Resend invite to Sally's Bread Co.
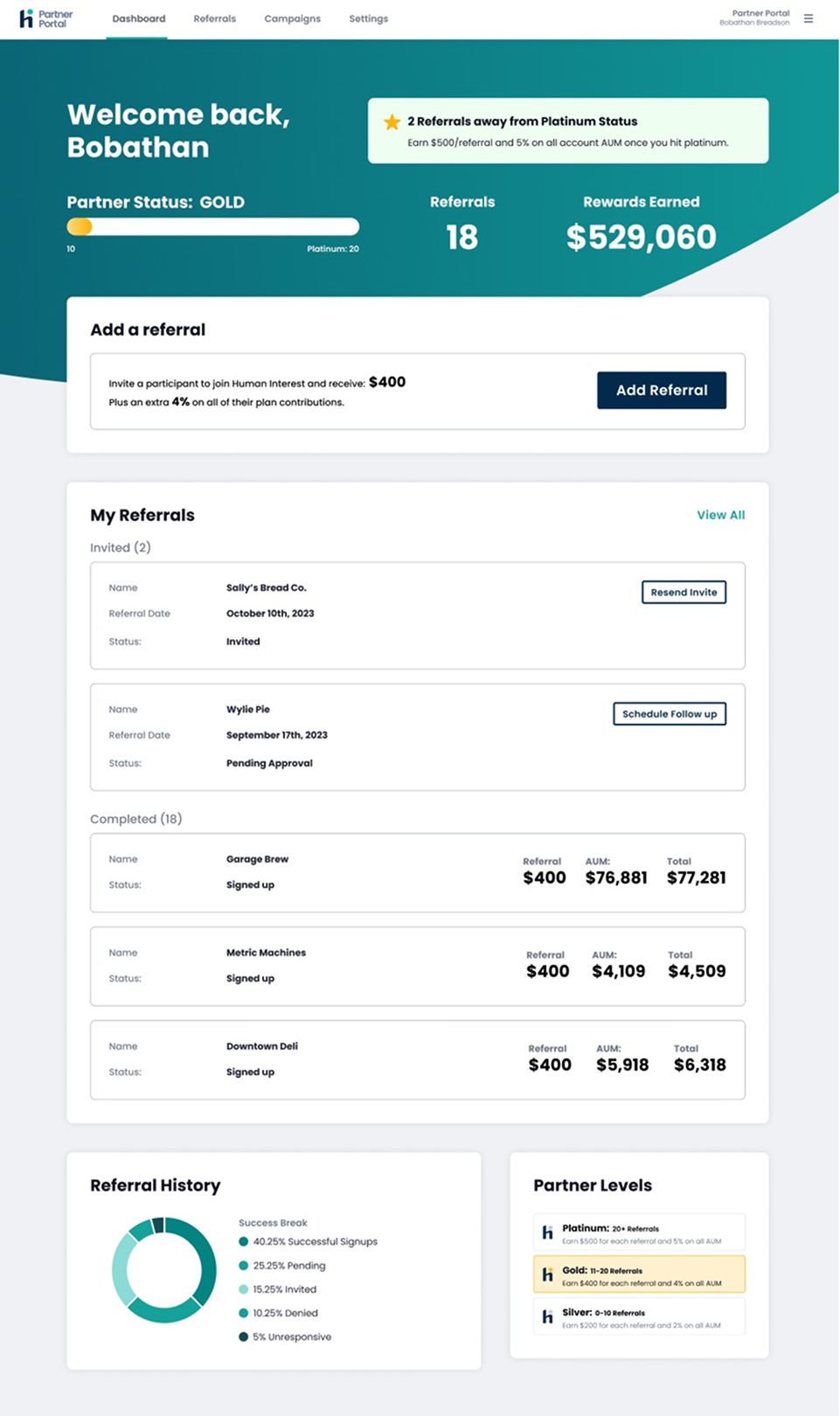The width and height of the screenshot is (840, 1416). click(x=684, y=593)
